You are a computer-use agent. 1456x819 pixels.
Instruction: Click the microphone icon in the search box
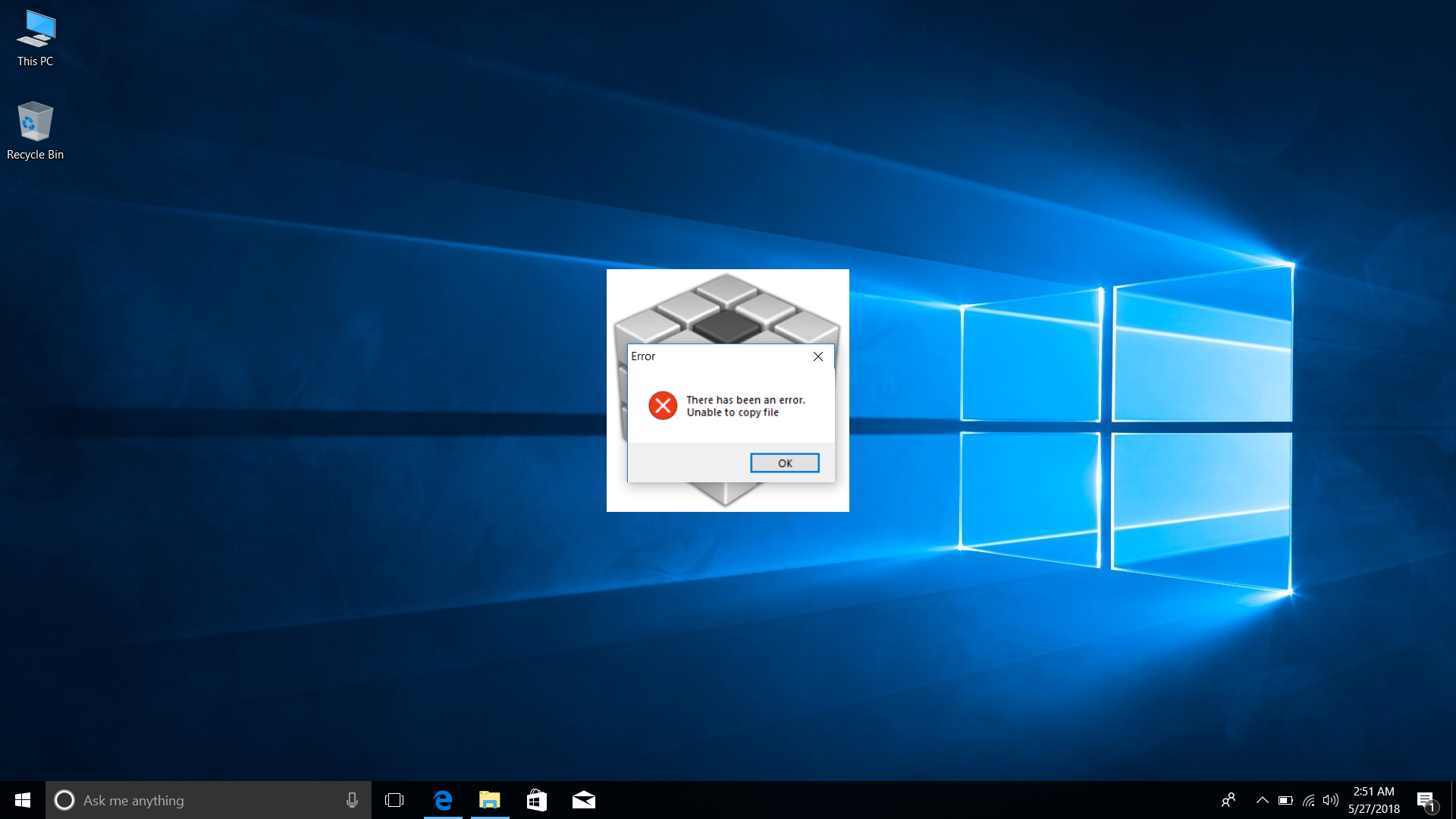pos(352,800)
